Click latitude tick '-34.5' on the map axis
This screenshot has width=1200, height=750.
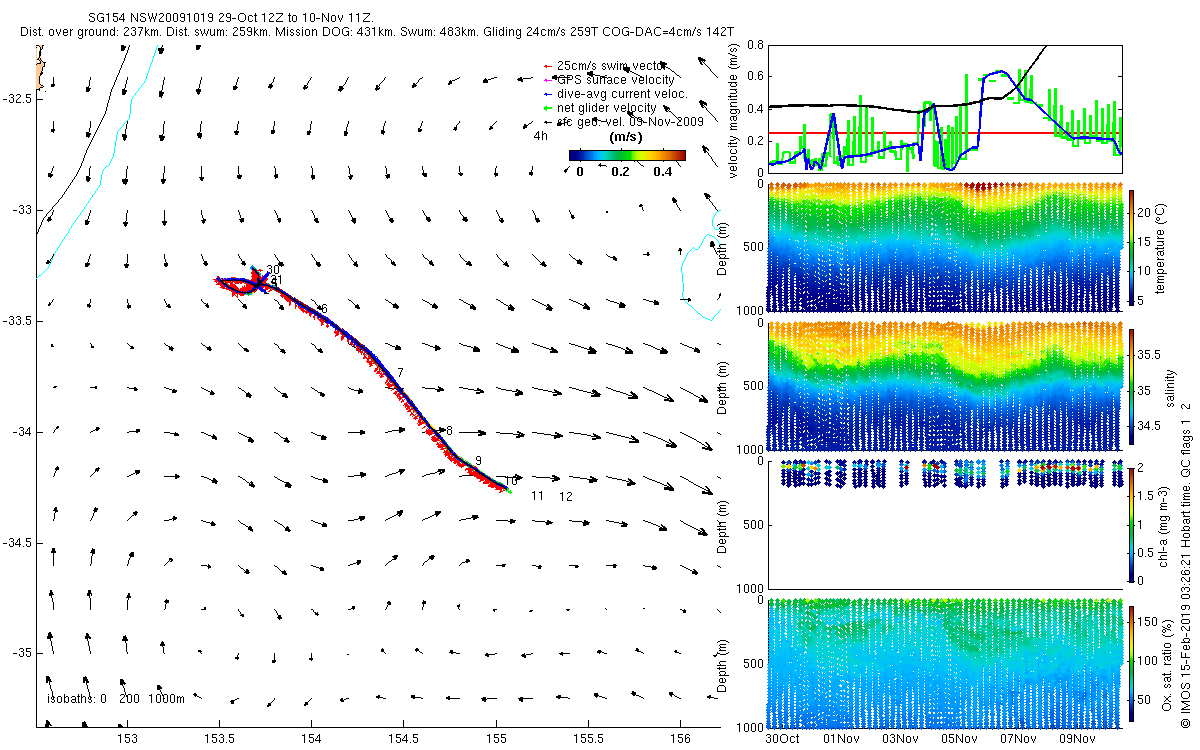[17, 542]
